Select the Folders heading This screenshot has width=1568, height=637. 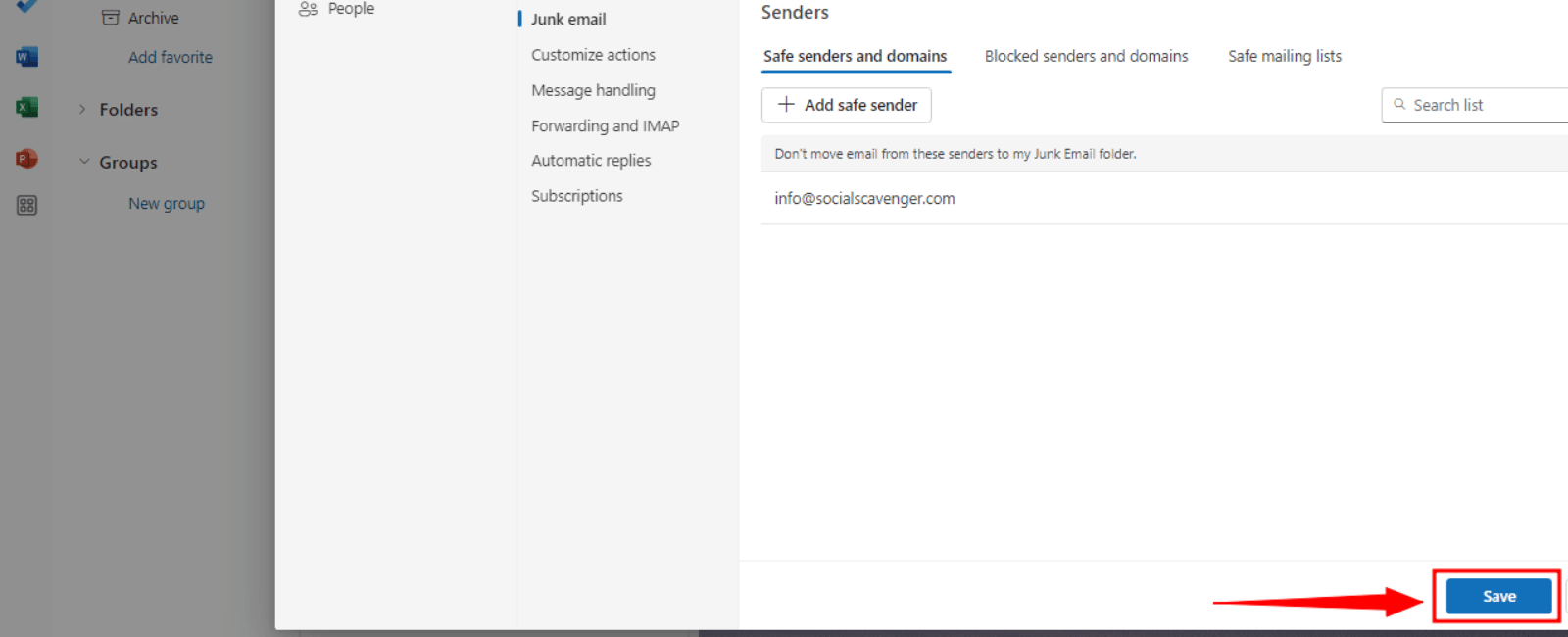(128, 109)
